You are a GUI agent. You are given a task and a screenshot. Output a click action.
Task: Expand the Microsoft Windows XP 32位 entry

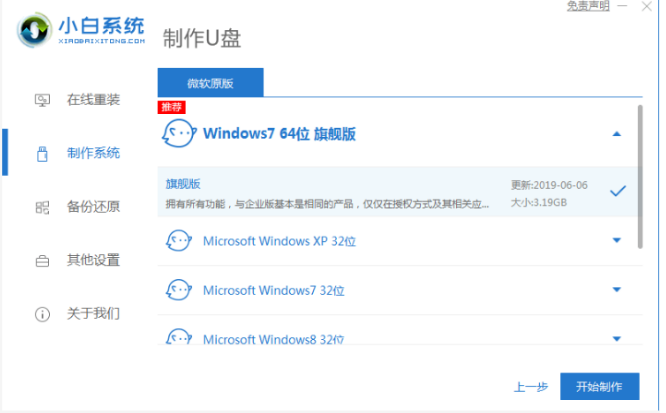point(617,240)
